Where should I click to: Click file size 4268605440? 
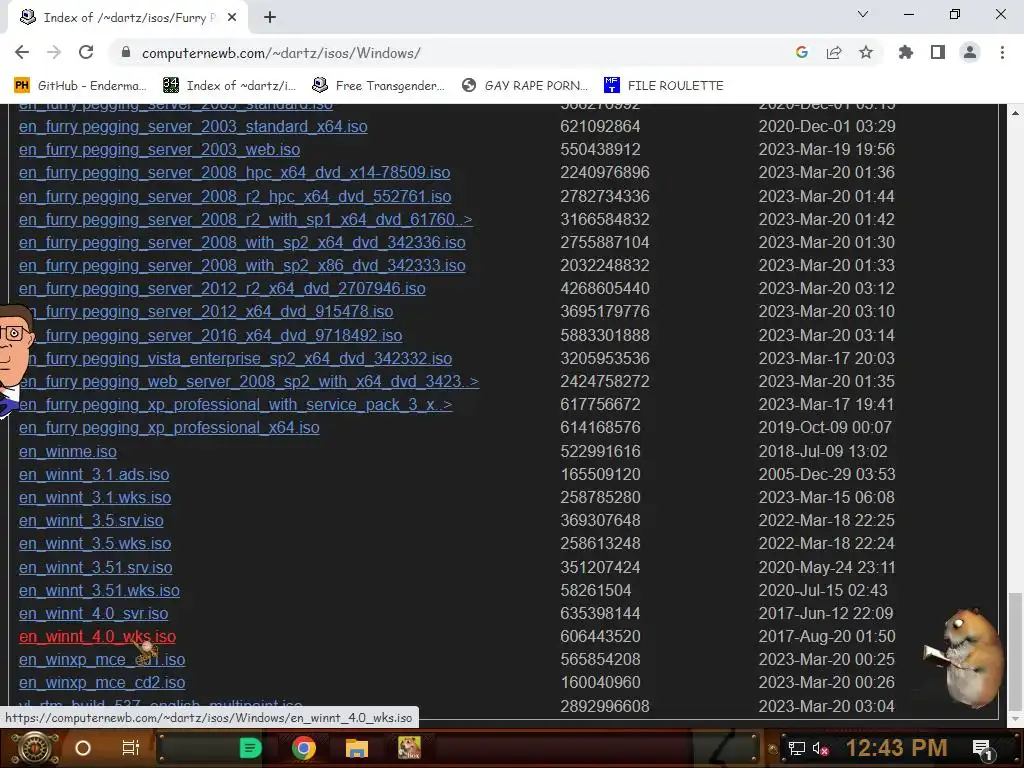[x=605, y=289]
